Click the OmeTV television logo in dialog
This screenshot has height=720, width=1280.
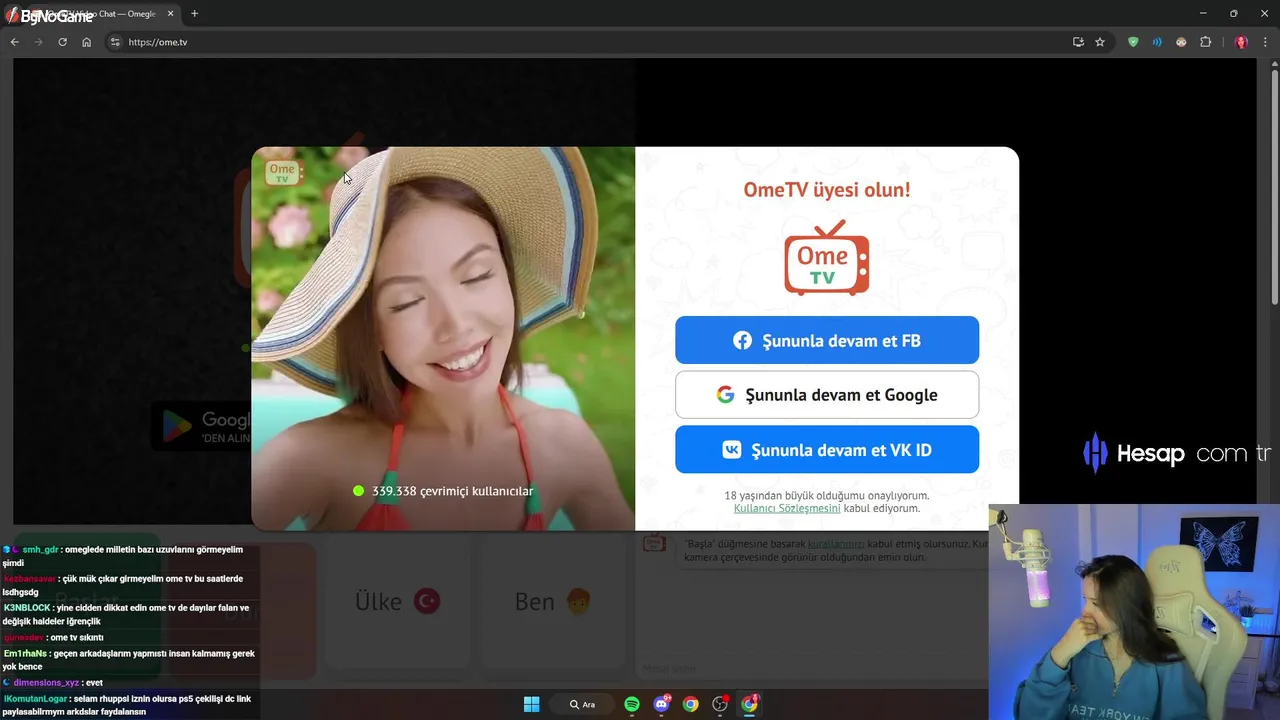(827, 258)
